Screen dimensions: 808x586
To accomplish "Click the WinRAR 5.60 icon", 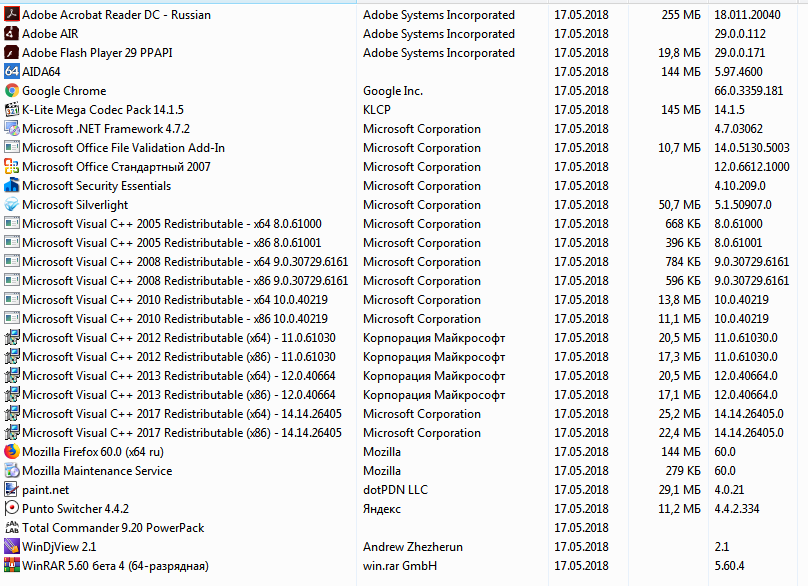I will [11, 565].
